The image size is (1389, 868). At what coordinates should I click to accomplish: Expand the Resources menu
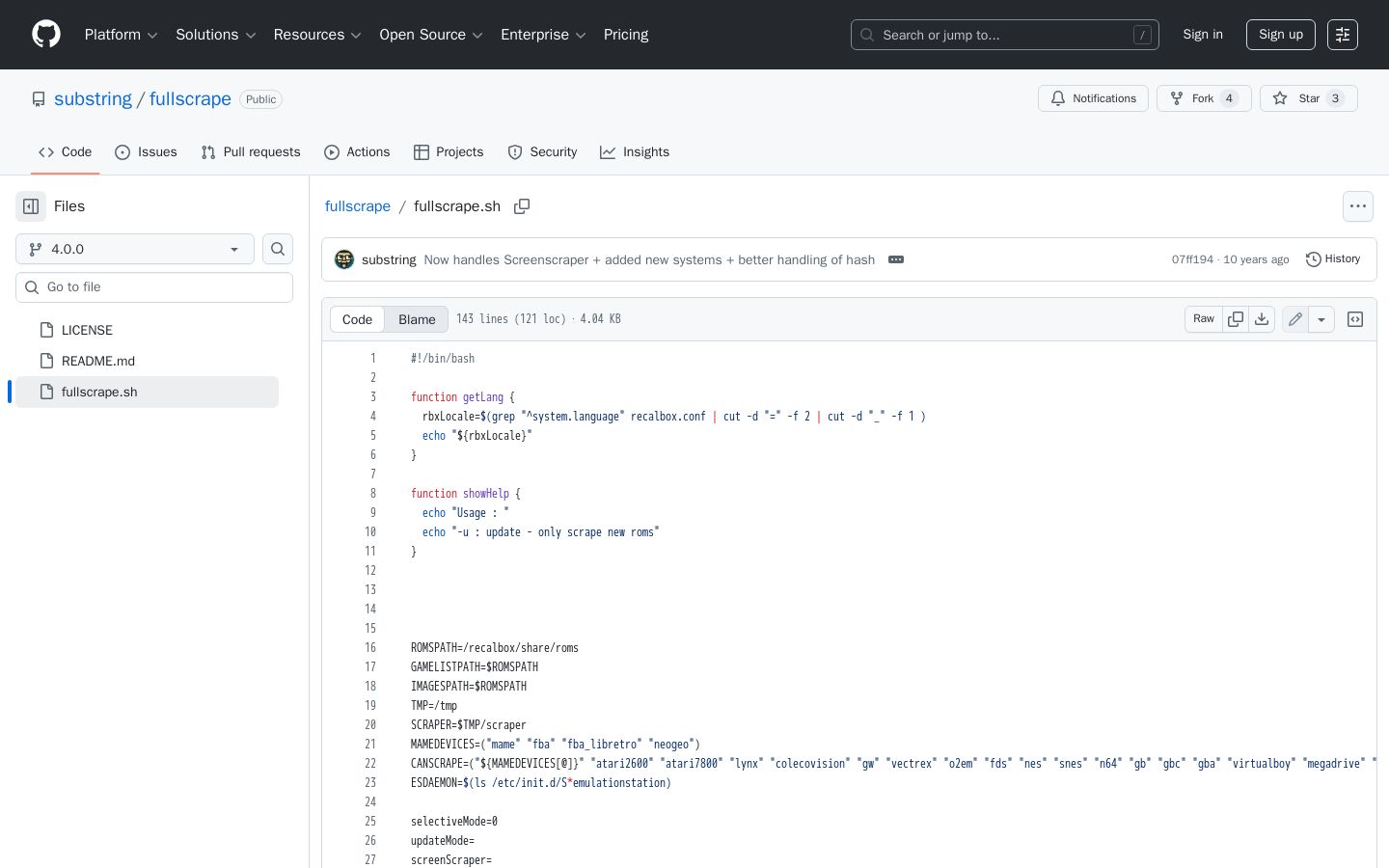tap(317, 35)
